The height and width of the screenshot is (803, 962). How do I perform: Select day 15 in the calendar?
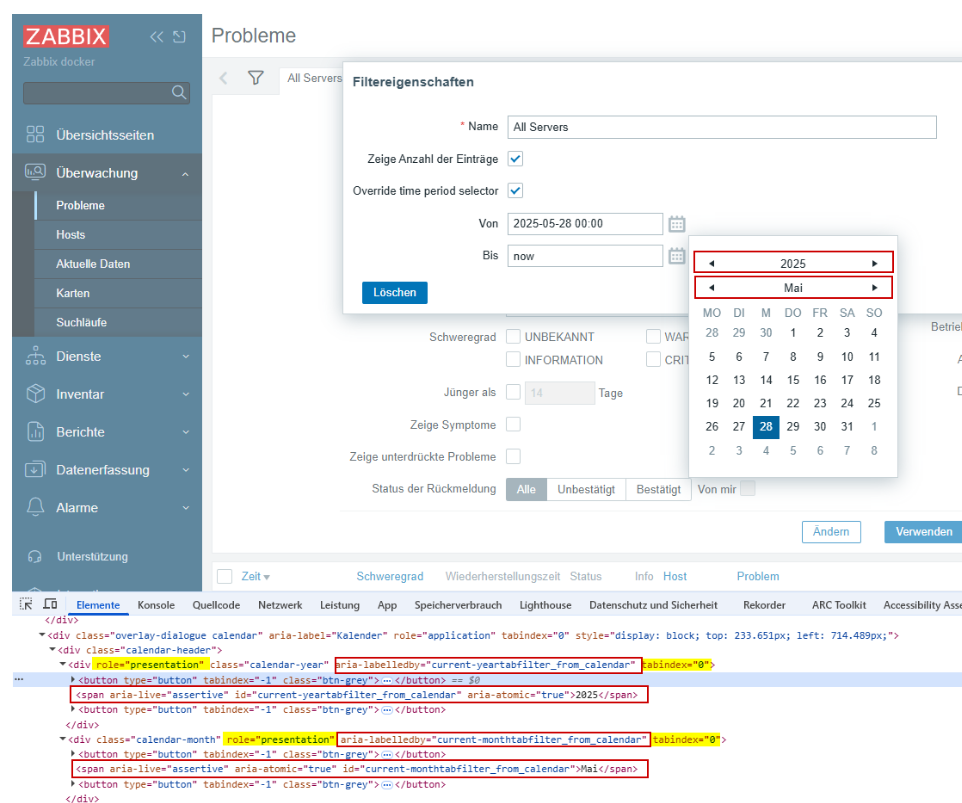coord(793,380)
